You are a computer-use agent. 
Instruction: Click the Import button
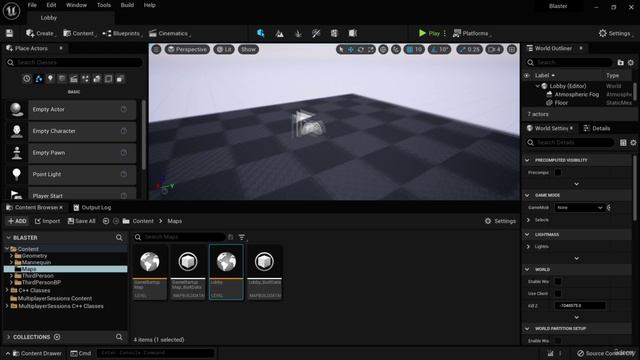point(47,221)
